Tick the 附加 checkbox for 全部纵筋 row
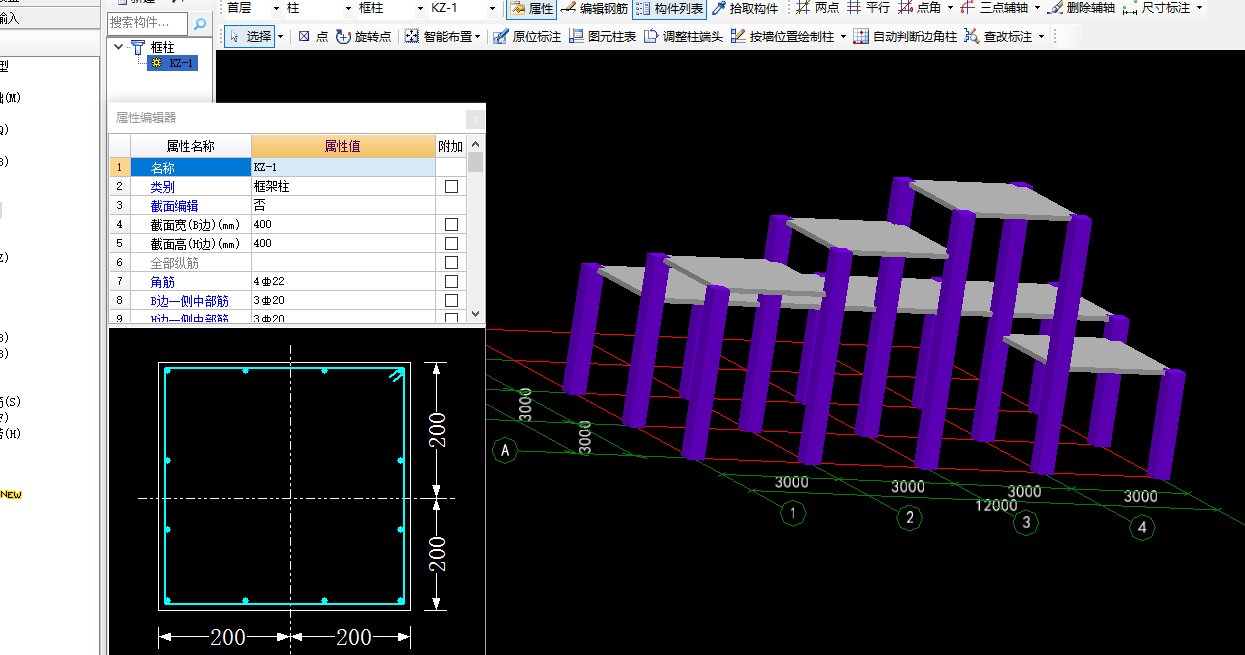1245x655 pixels. 452,262
